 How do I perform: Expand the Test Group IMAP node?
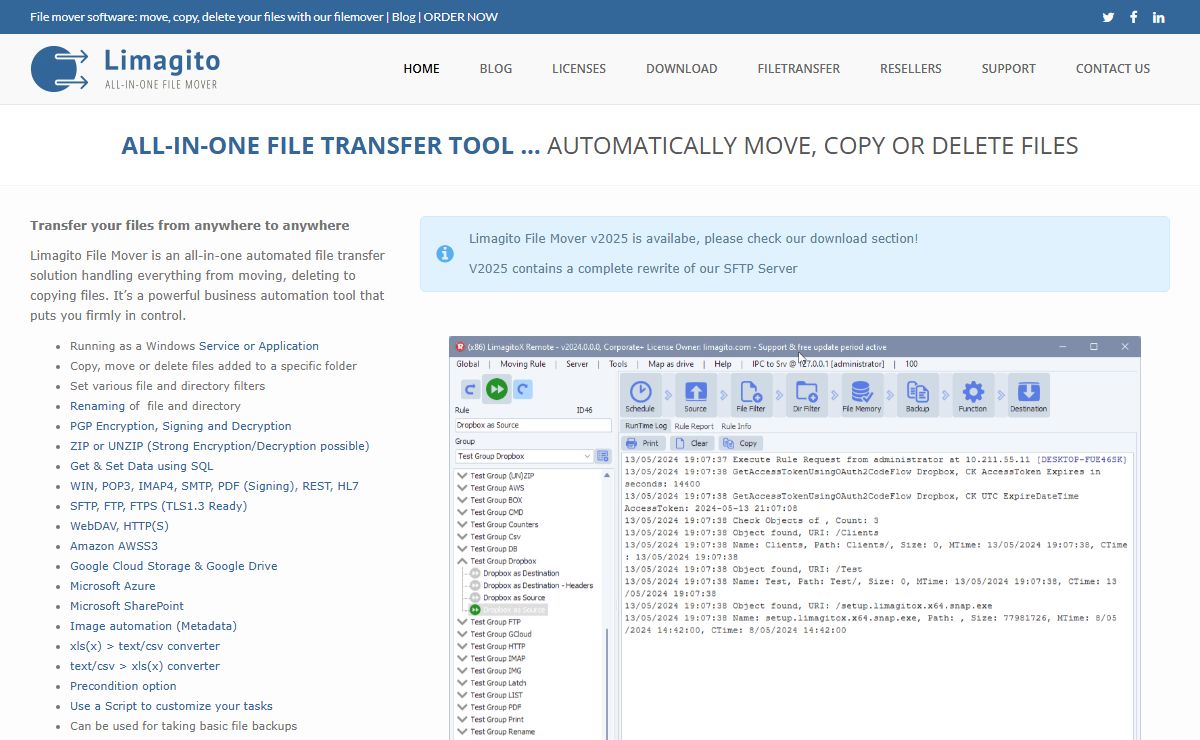[462, 658]
